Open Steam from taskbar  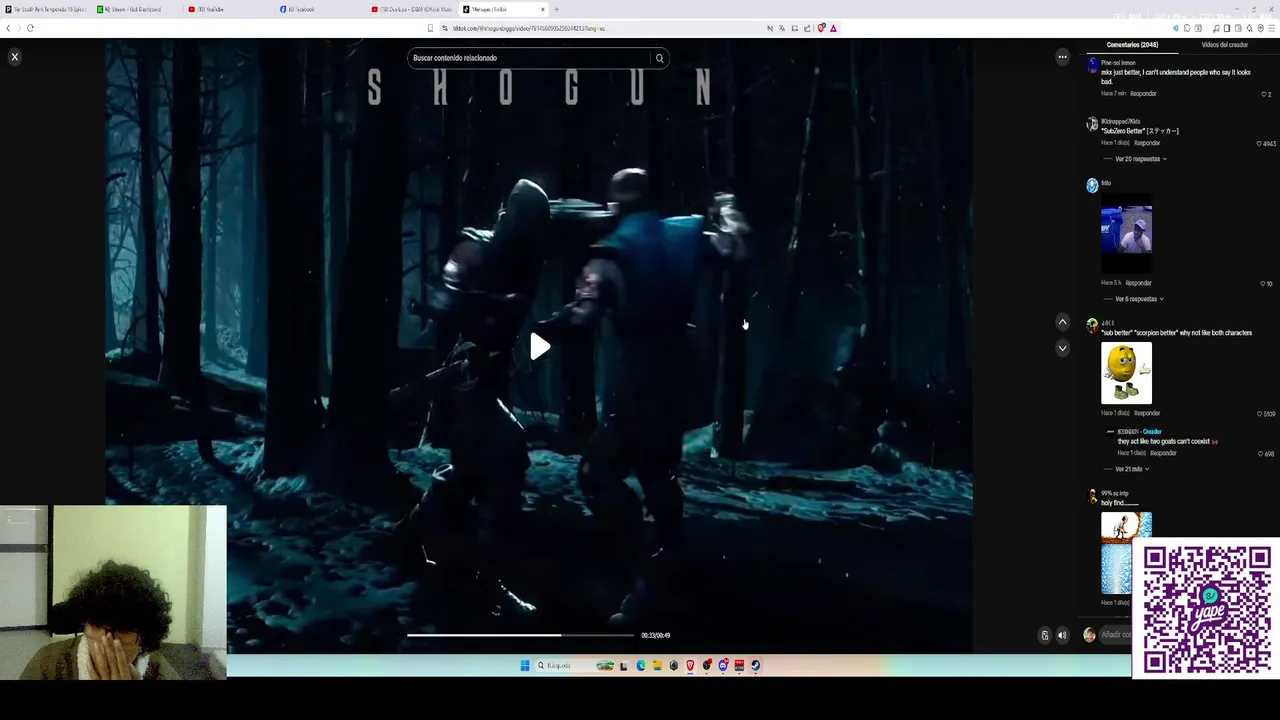[x=755, y=665]
